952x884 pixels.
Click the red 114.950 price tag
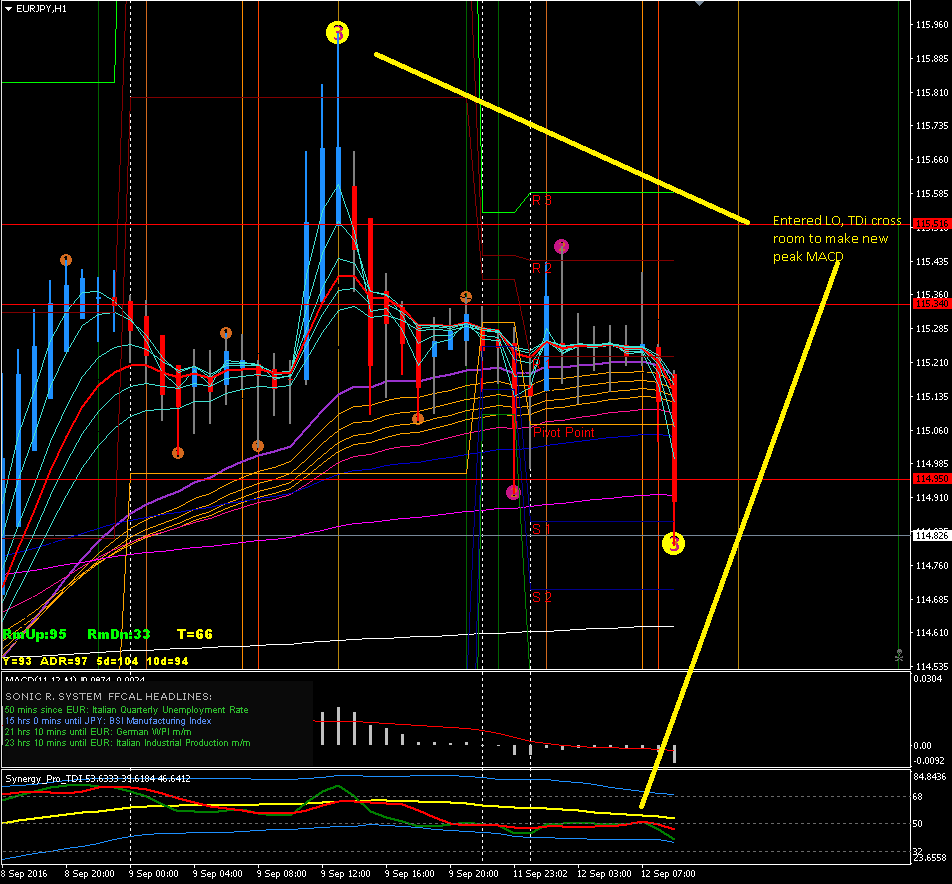[931, 479]
